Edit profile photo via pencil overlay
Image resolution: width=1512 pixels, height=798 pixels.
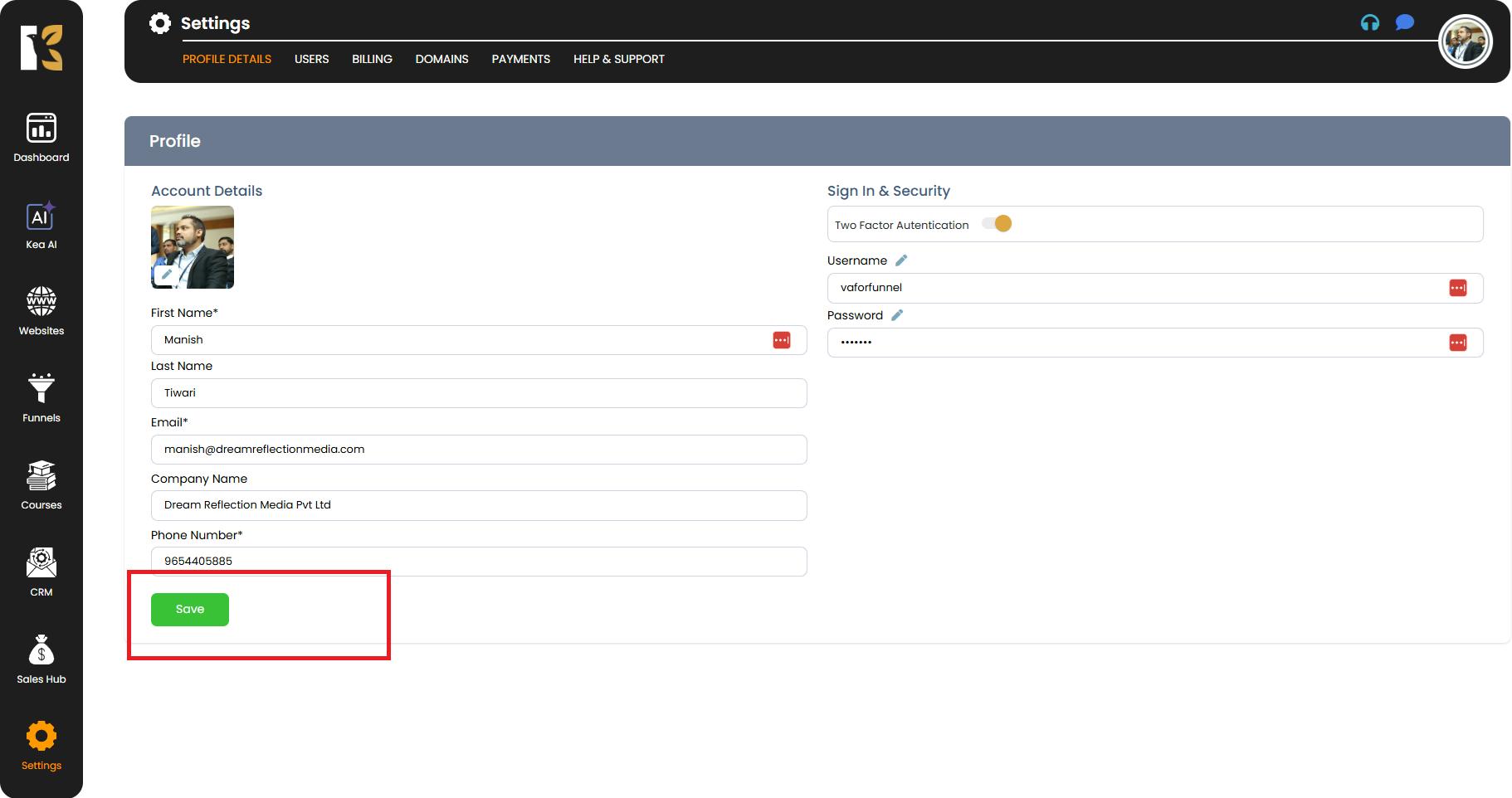pyautogui.click(x=166, y=275)
